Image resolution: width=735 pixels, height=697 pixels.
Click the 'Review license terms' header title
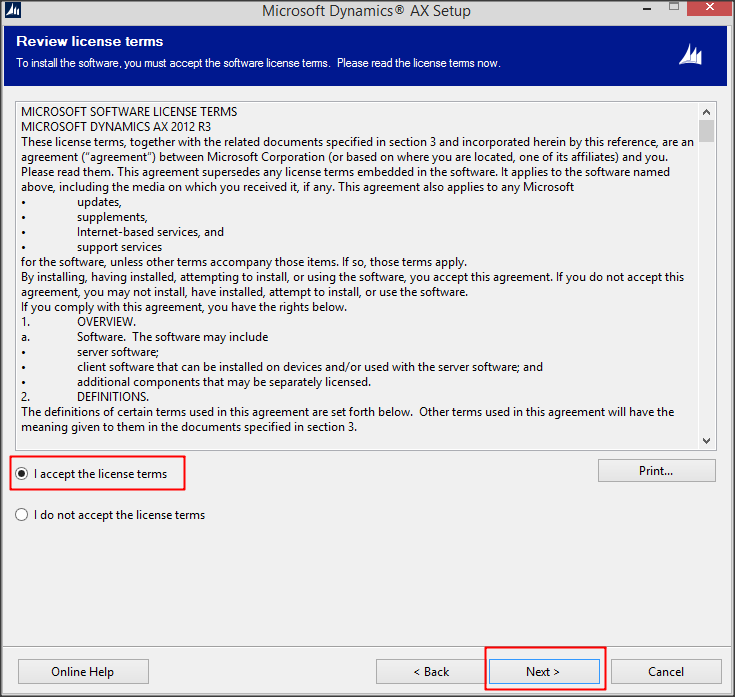pyautogui.click(x=90, y=41)
